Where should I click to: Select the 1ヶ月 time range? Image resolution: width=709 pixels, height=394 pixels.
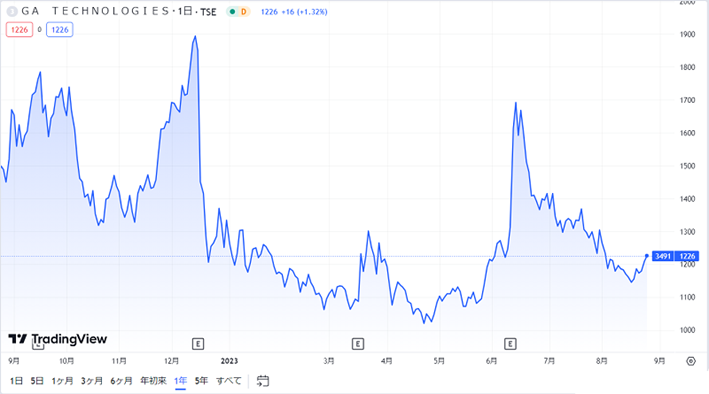coord(62,381)
